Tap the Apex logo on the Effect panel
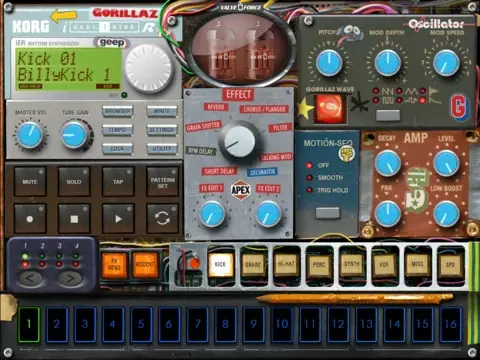 pyautogui.click(x=241, y=190)
